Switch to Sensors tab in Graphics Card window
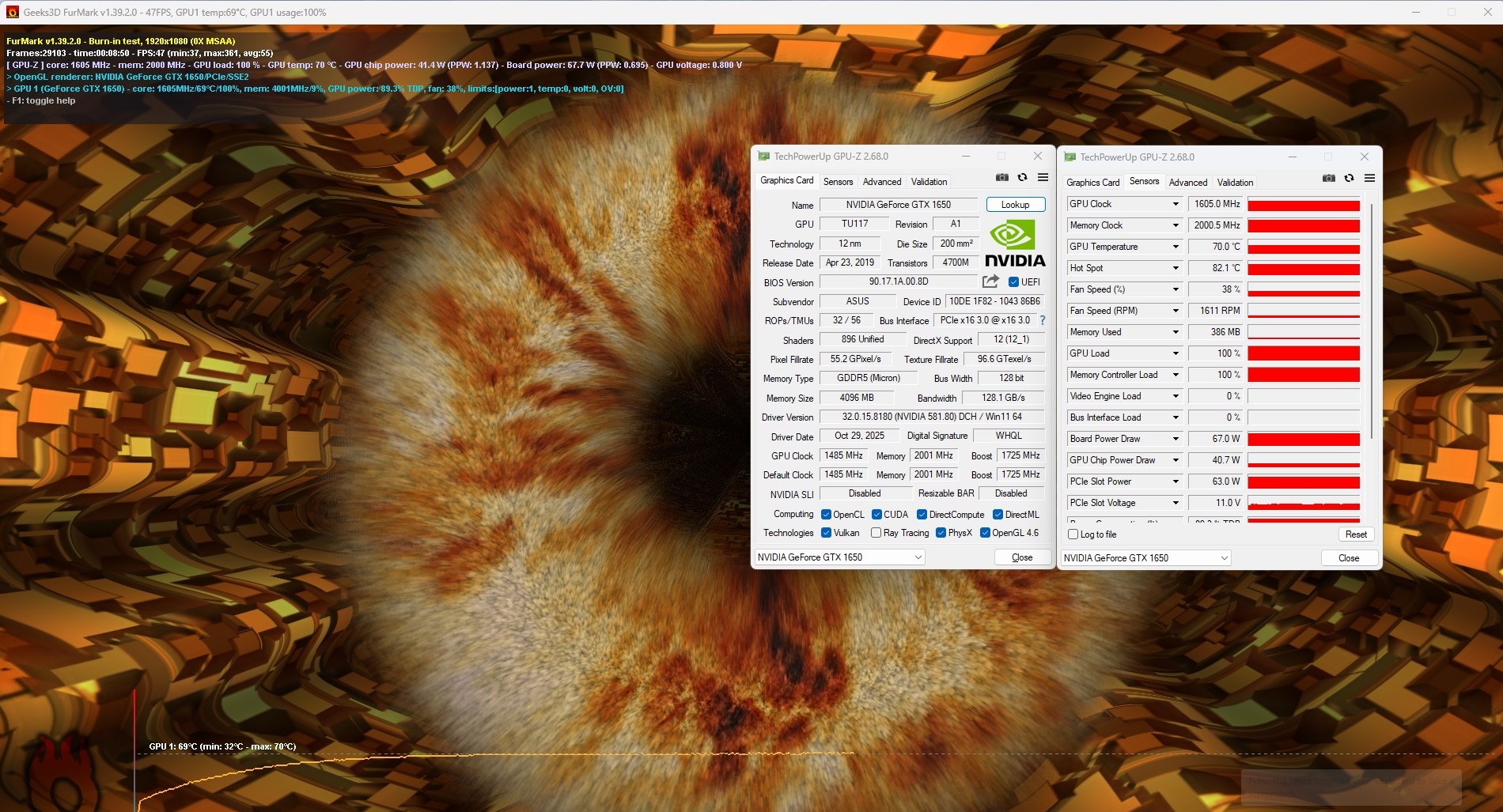The height and width of the screenshot is (812, 1503). (838, 182)
